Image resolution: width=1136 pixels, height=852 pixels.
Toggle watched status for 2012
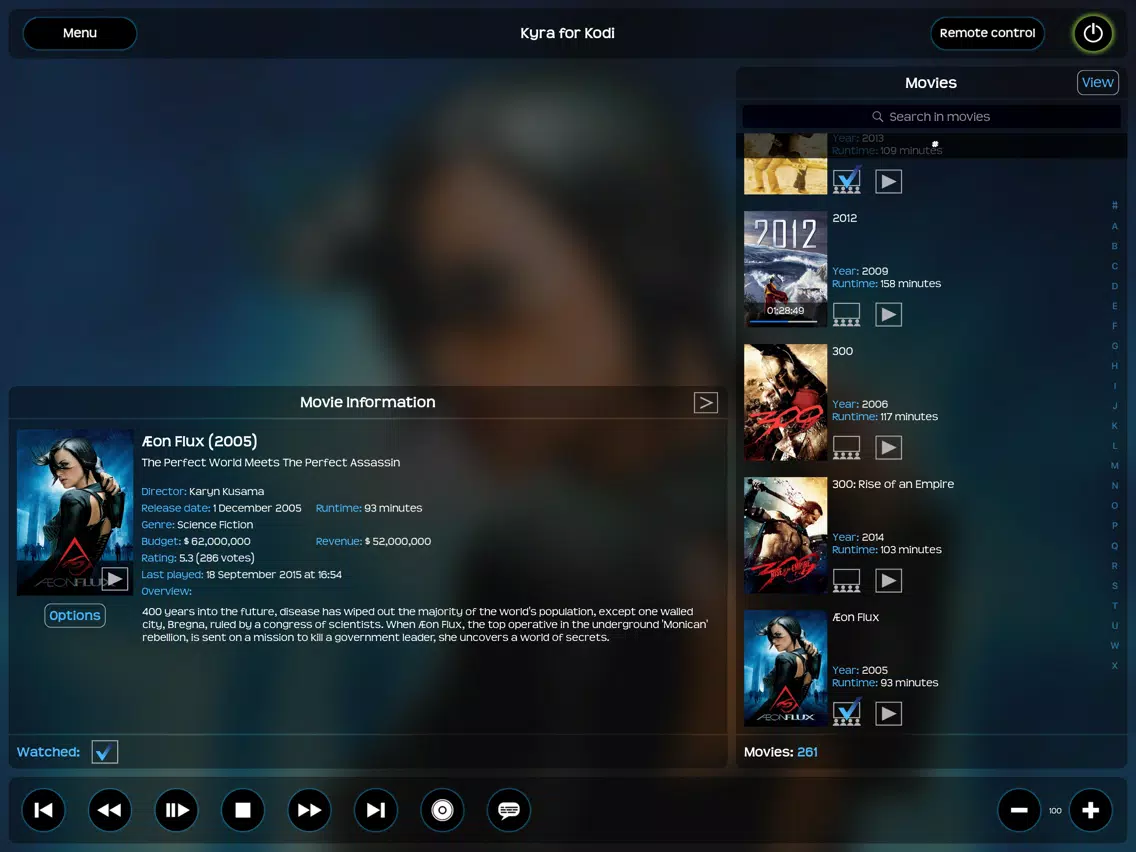click(x=846, y=314)
